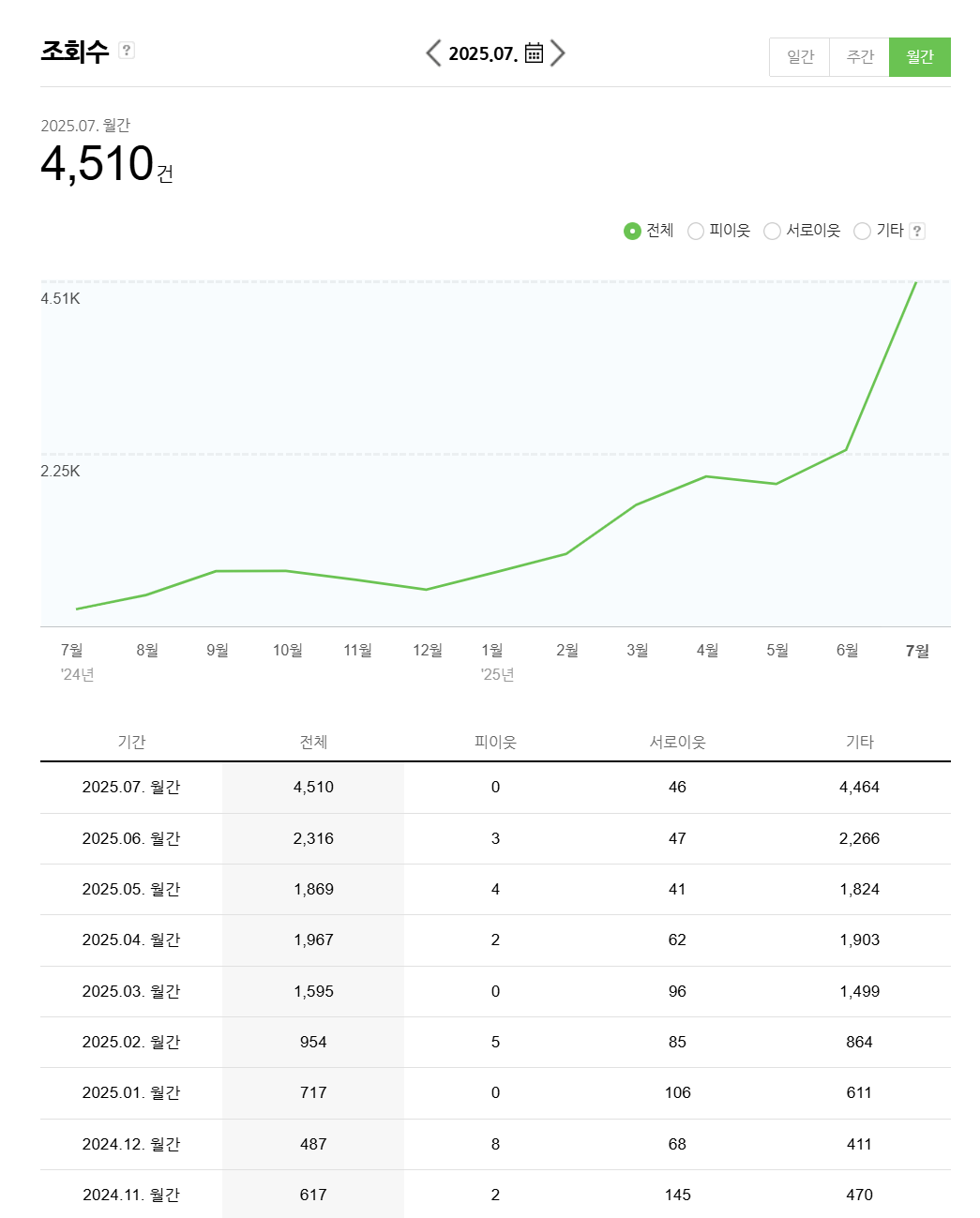Select the 월간 view tab
Screen dimensions: 980x1218
click(919, 56)
